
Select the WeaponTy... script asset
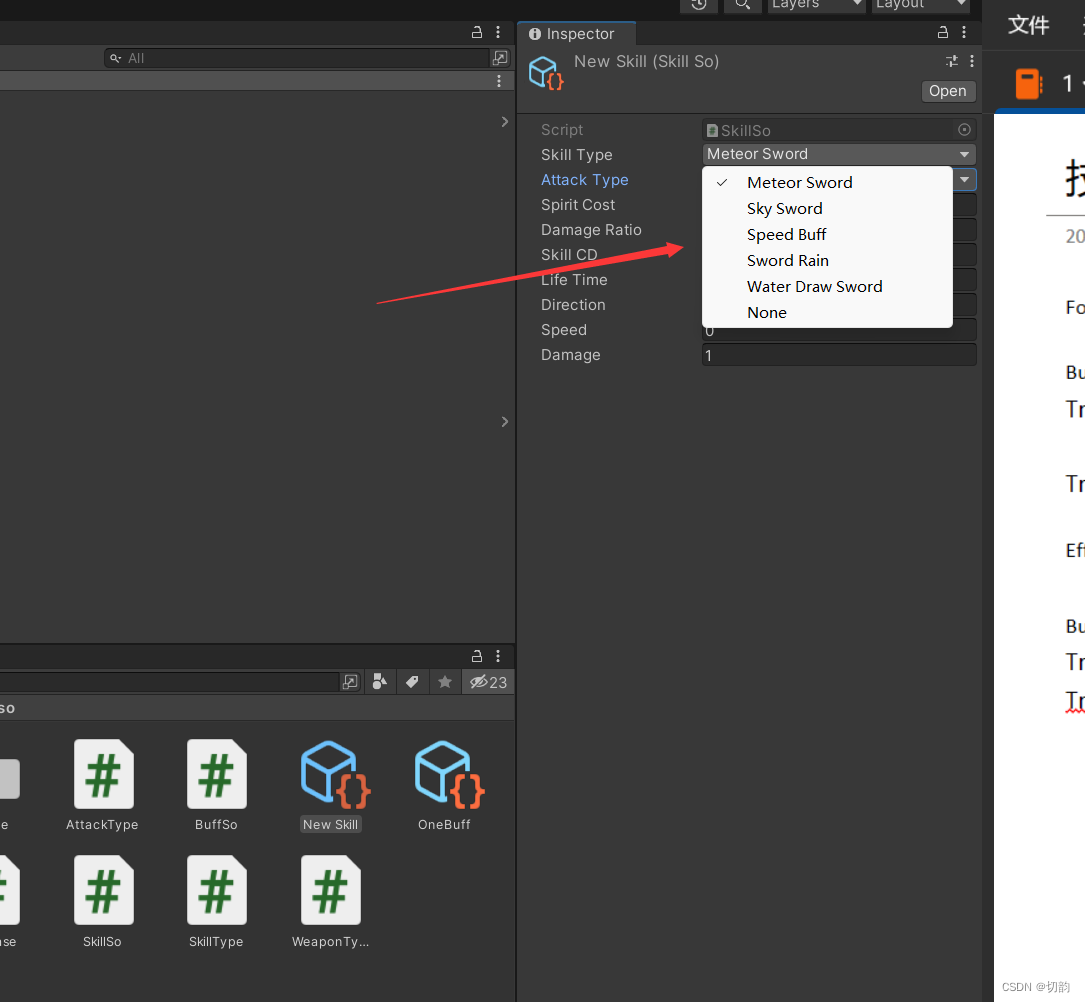click(331, 902)
